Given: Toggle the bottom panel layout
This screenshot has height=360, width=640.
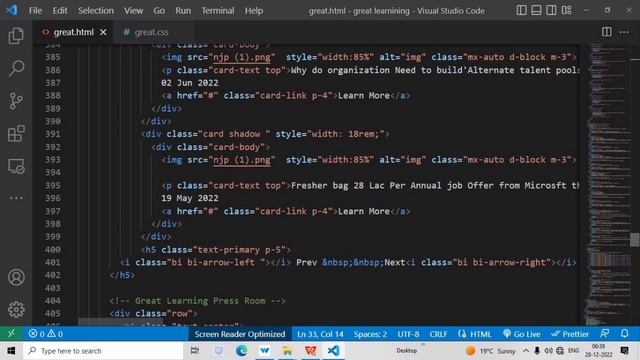Looking at the screenshot, I should [x=536, y=10].
